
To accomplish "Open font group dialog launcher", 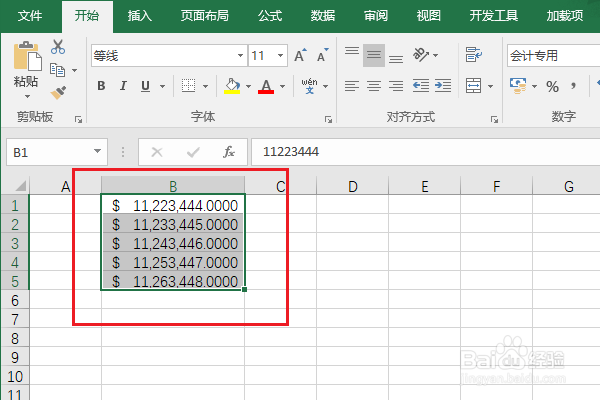I will click(x=328, y=120).
